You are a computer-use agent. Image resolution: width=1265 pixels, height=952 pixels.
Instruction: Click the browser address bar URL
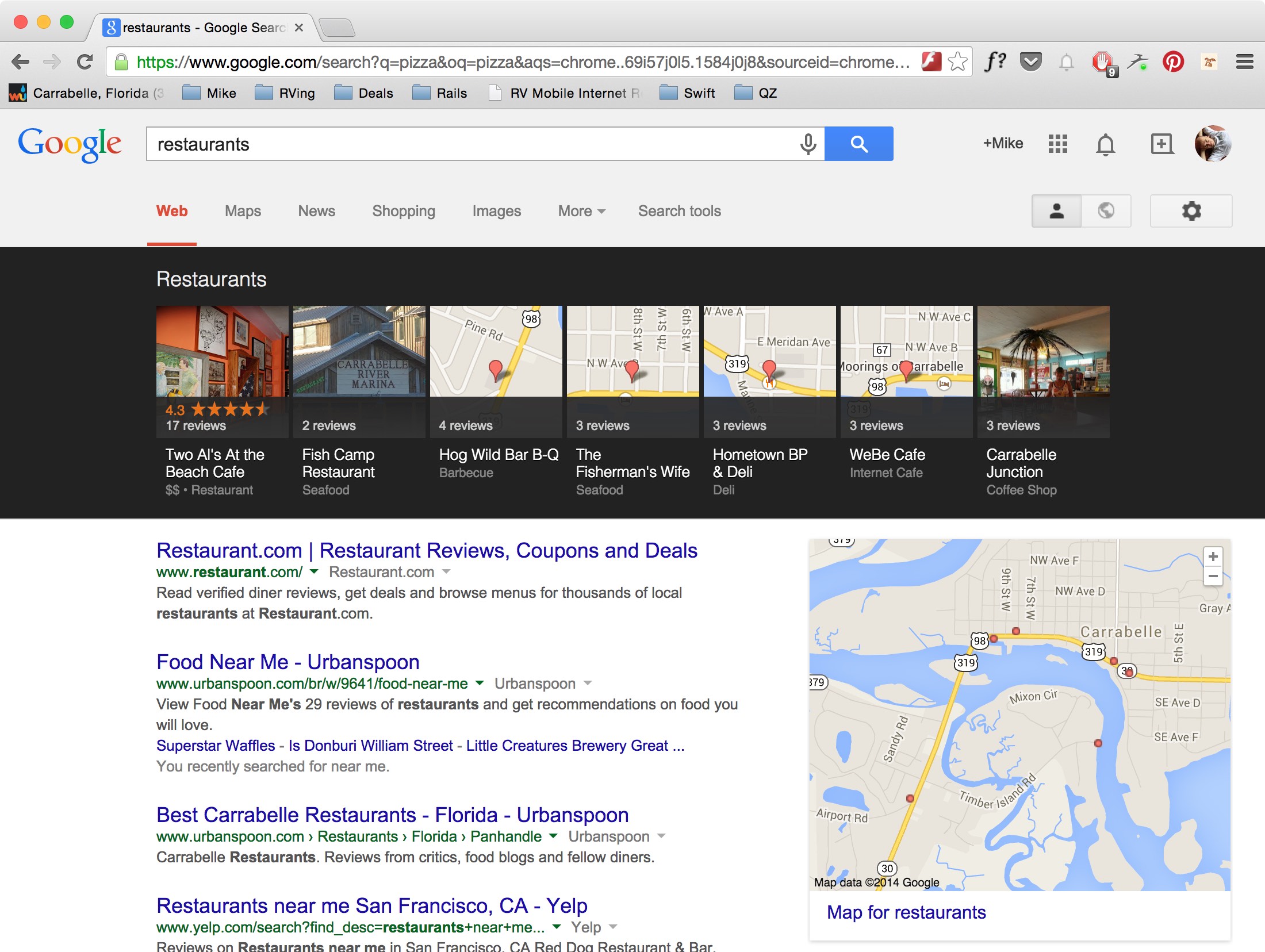tap(522, 62)
